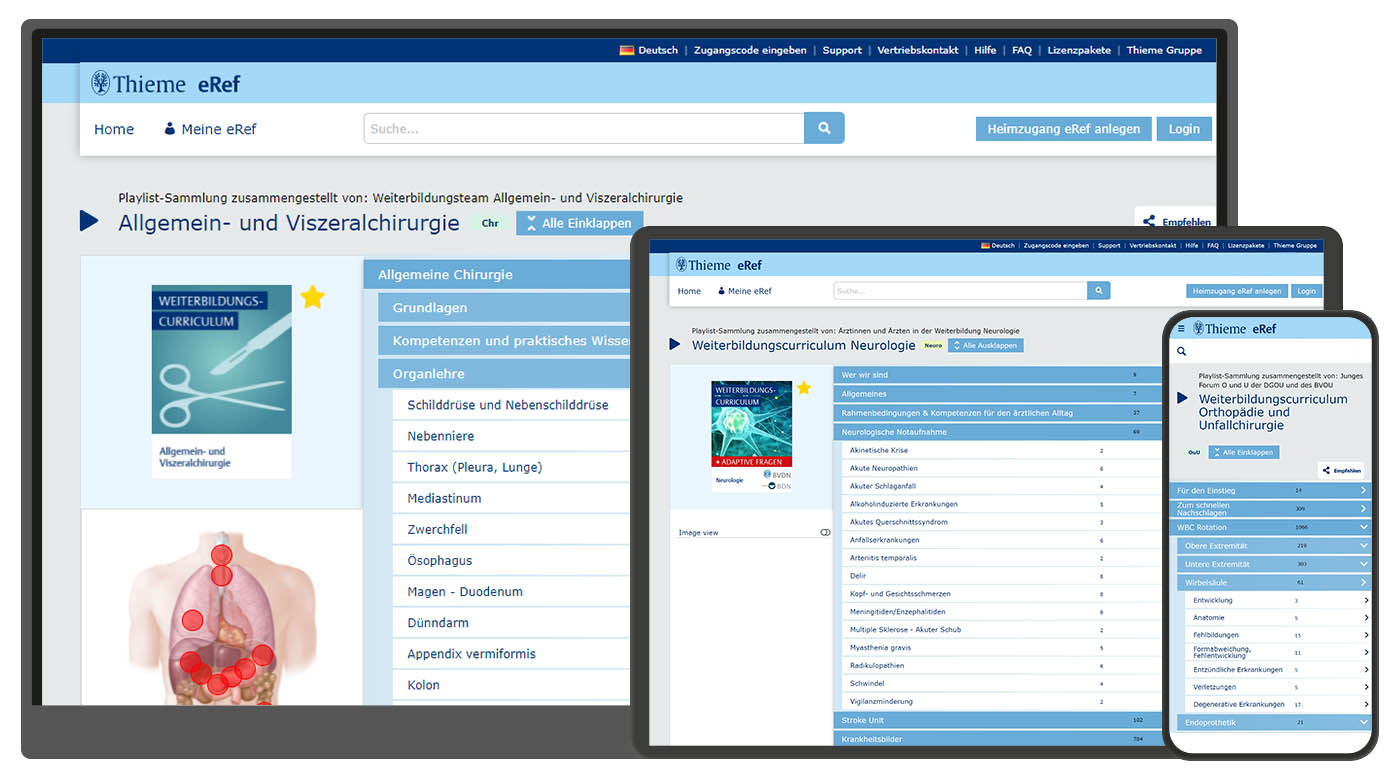
Task: Click Support in desktop top bar
Action: (x=842, y=50)
